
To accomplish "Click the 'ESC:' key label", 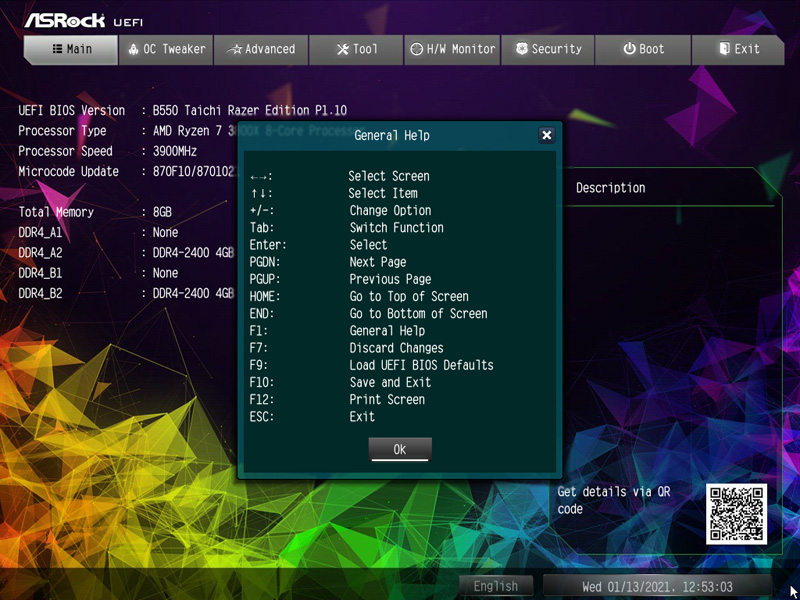I will tap(262, 417).
